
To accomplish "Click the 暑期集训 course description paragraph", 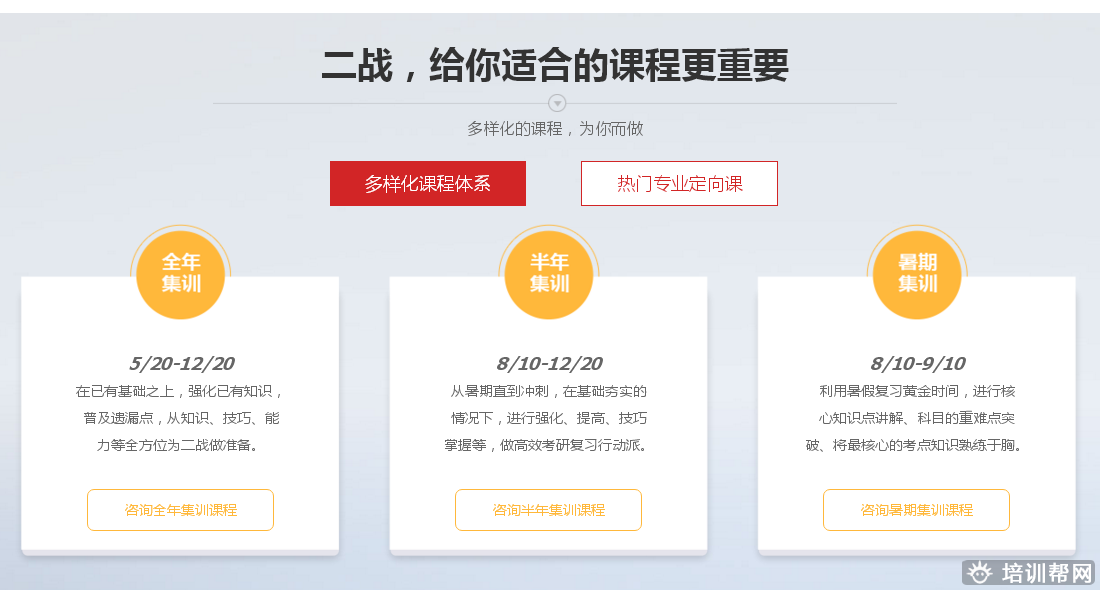I will click(x=917, y=418).
